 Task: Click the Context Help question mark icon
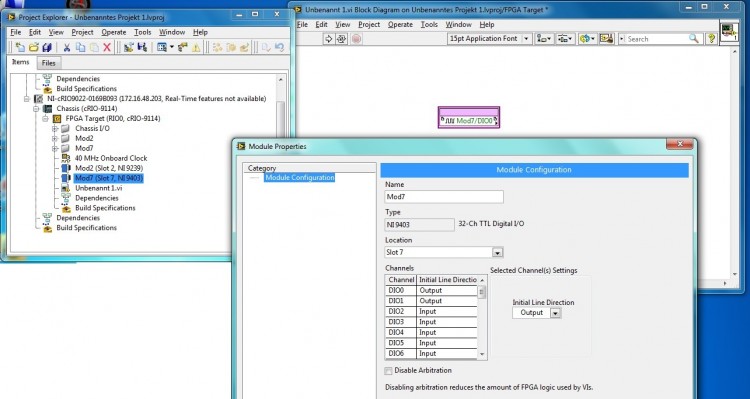(x=711, y=39)
